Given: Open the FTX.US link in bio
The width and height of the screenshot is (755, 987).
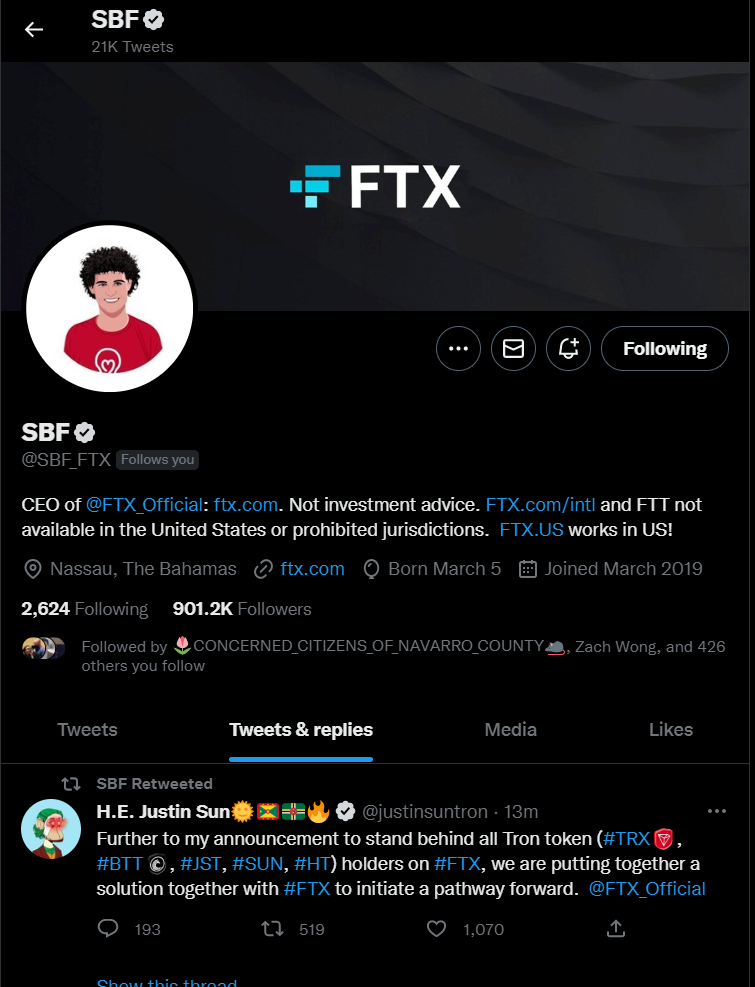Looking at the screenshot, I should tap(531, 530).
